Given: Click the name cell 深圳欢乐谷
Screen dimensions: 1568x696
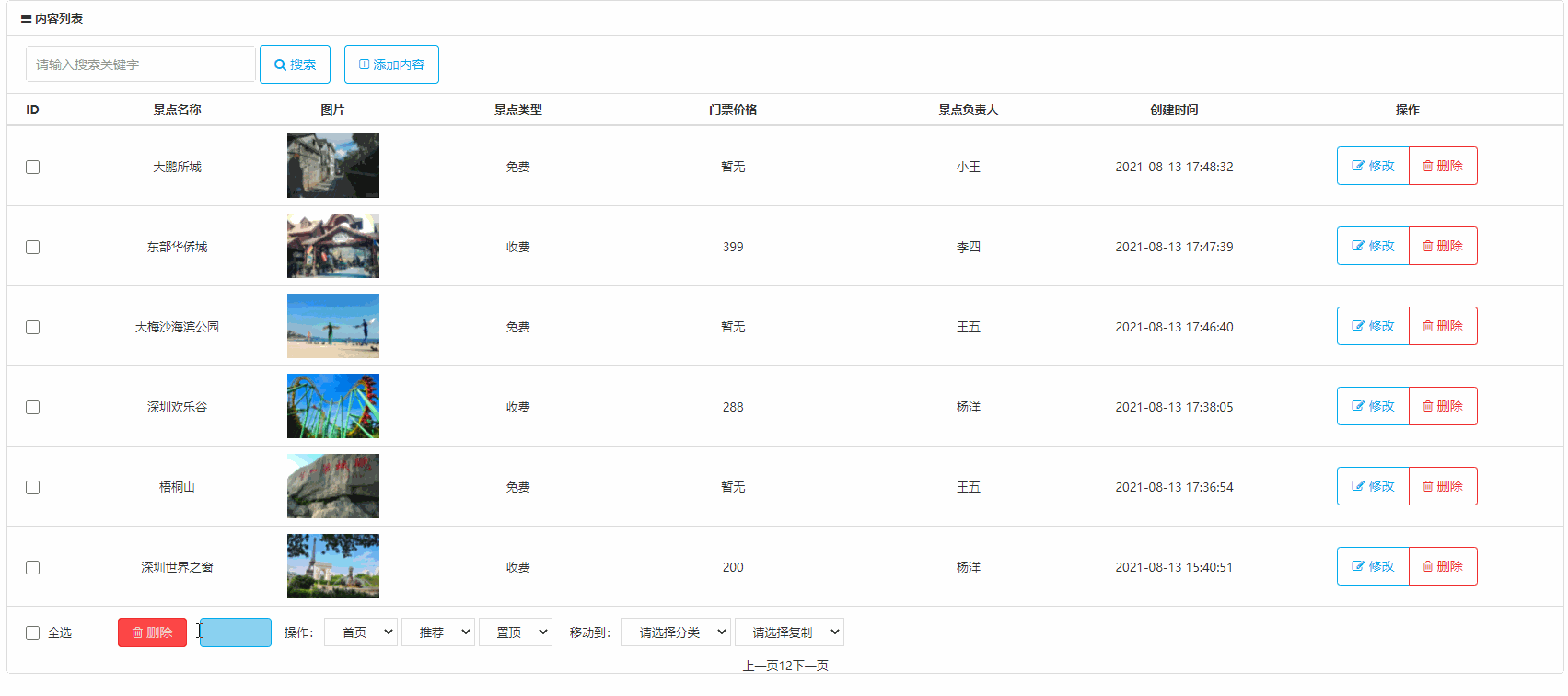Looking at the screenshot, I should pyautogui.click(x=177, y=407).
